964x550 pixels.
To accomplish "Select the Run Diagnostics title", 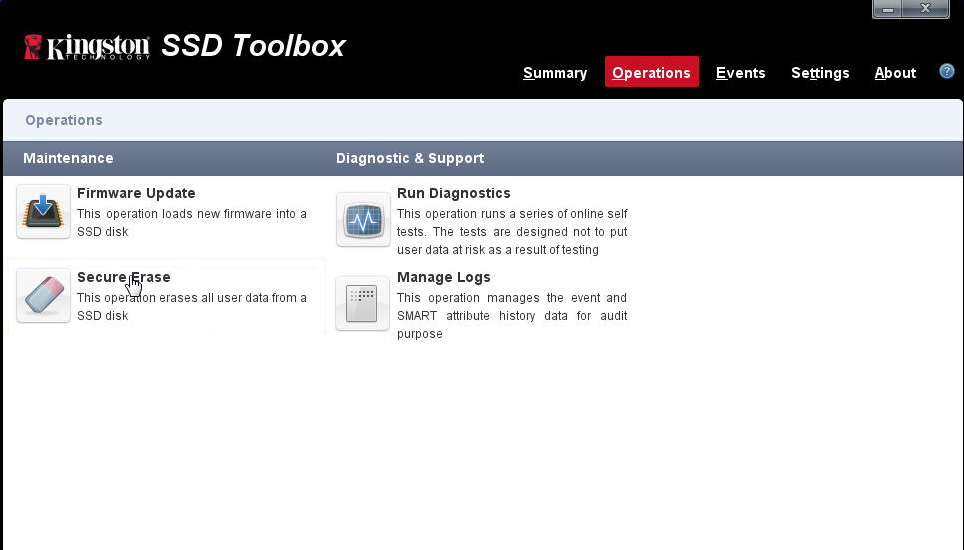I will pos(454,193).
